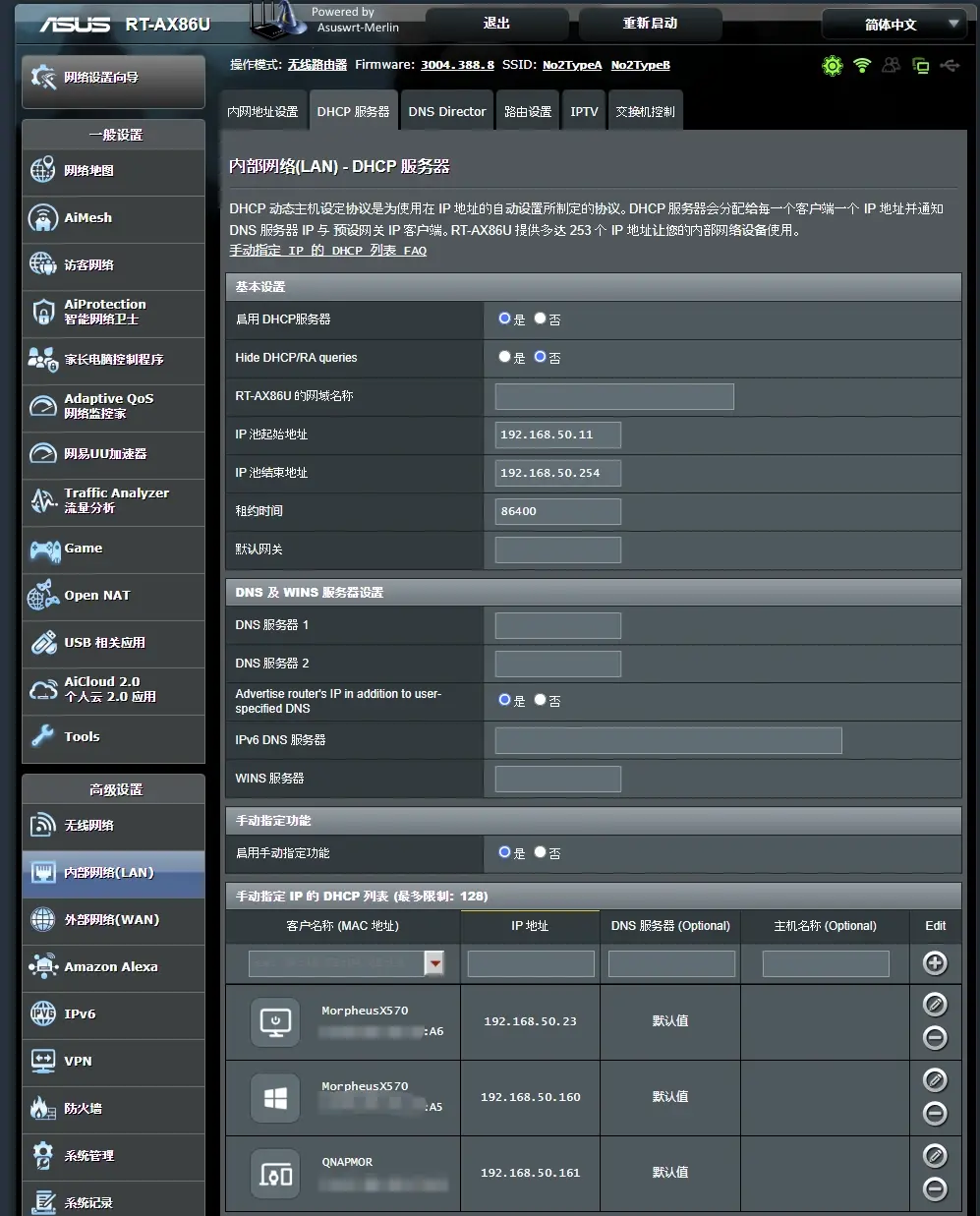980x1216 pixels.
Task: Open Amazon Alexa icon
Action: (x=43, y=966)
